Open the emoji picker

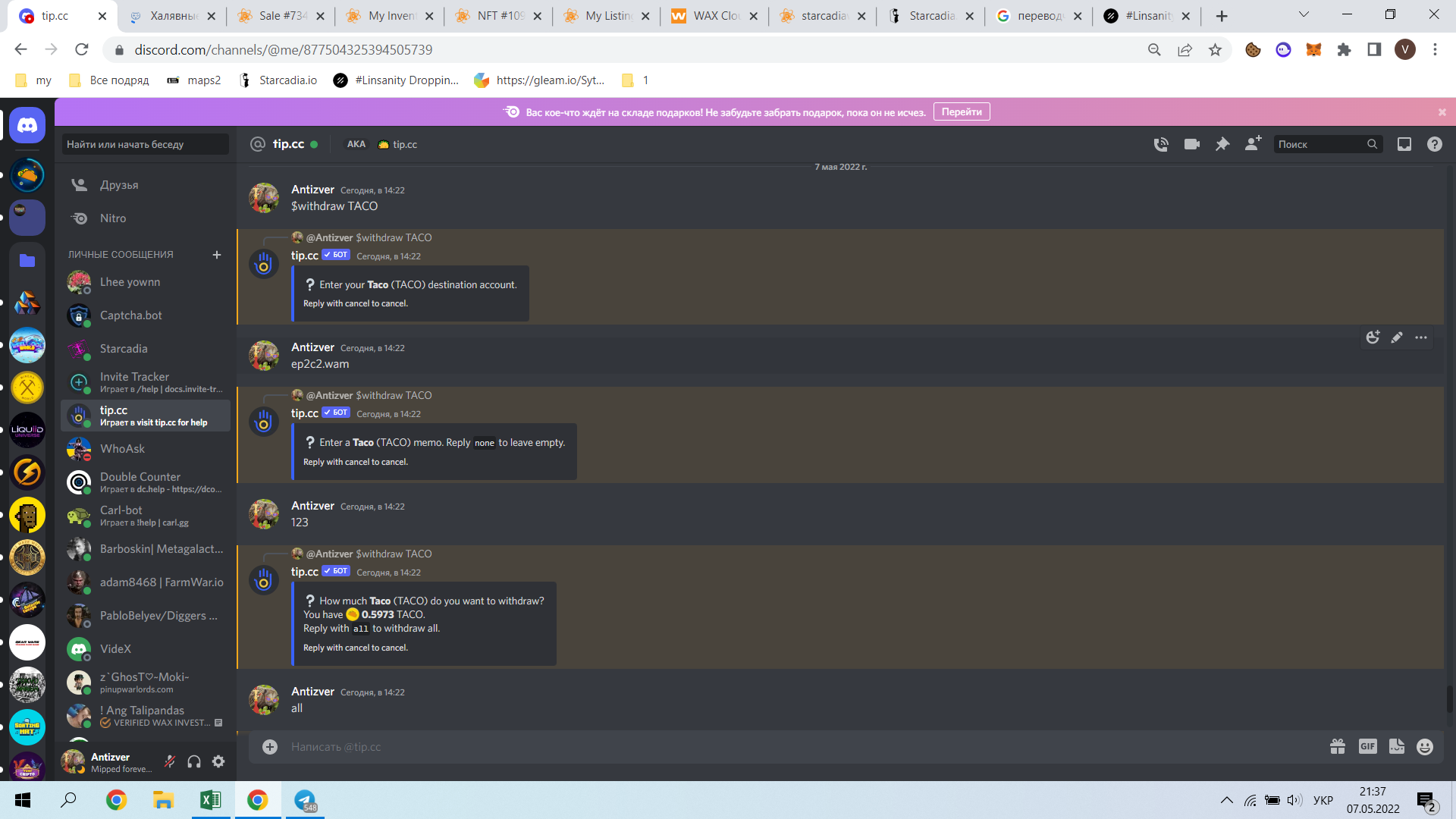pos(1425,747)
